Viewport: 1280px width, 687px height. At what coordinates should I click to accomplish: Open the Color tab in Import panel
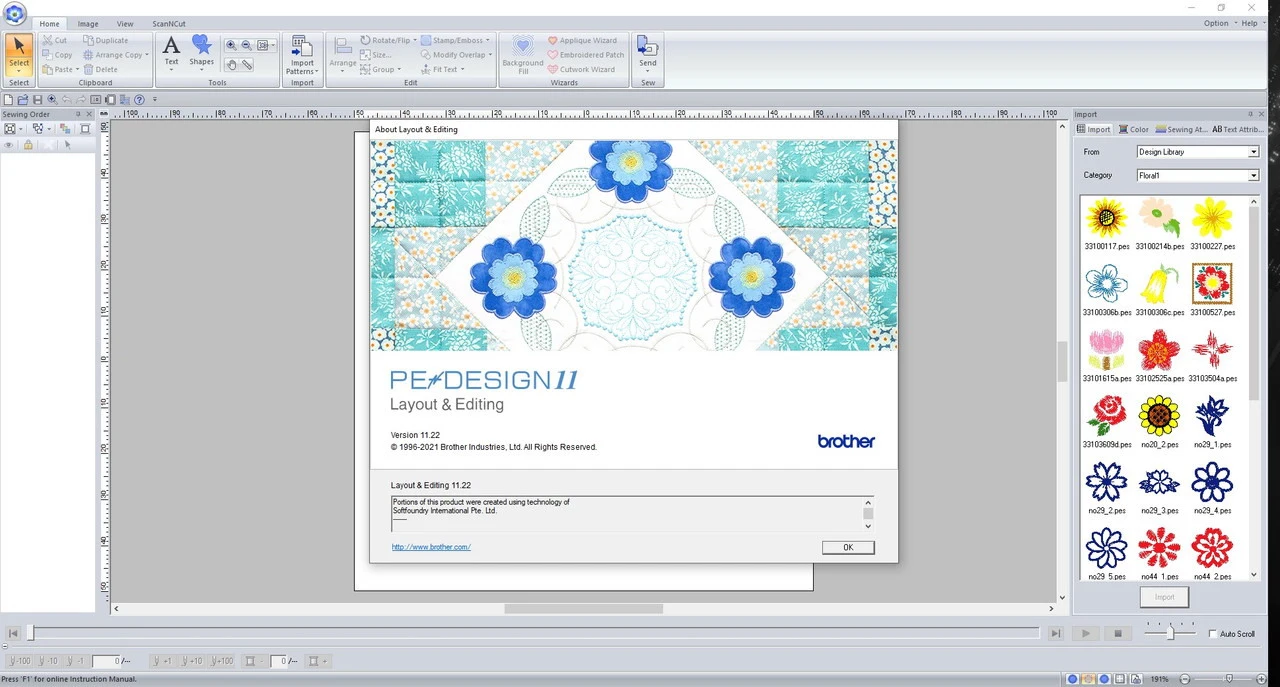pos(1134,129)
